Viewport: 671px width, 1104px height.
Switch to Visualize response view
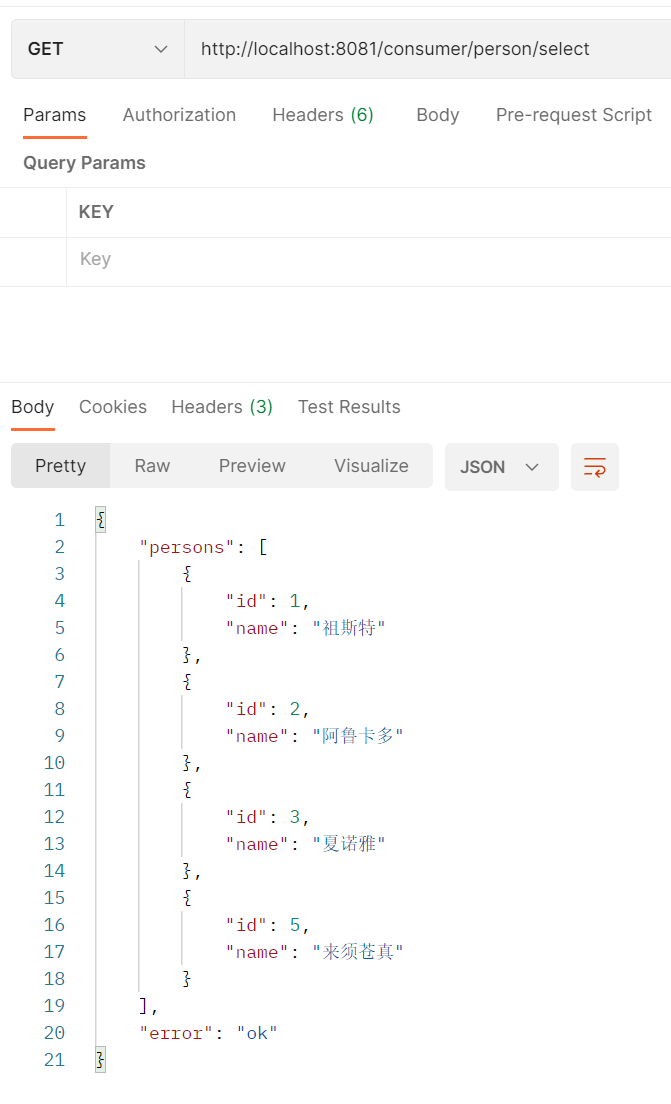pyautogui.click(x=371, y=466)
